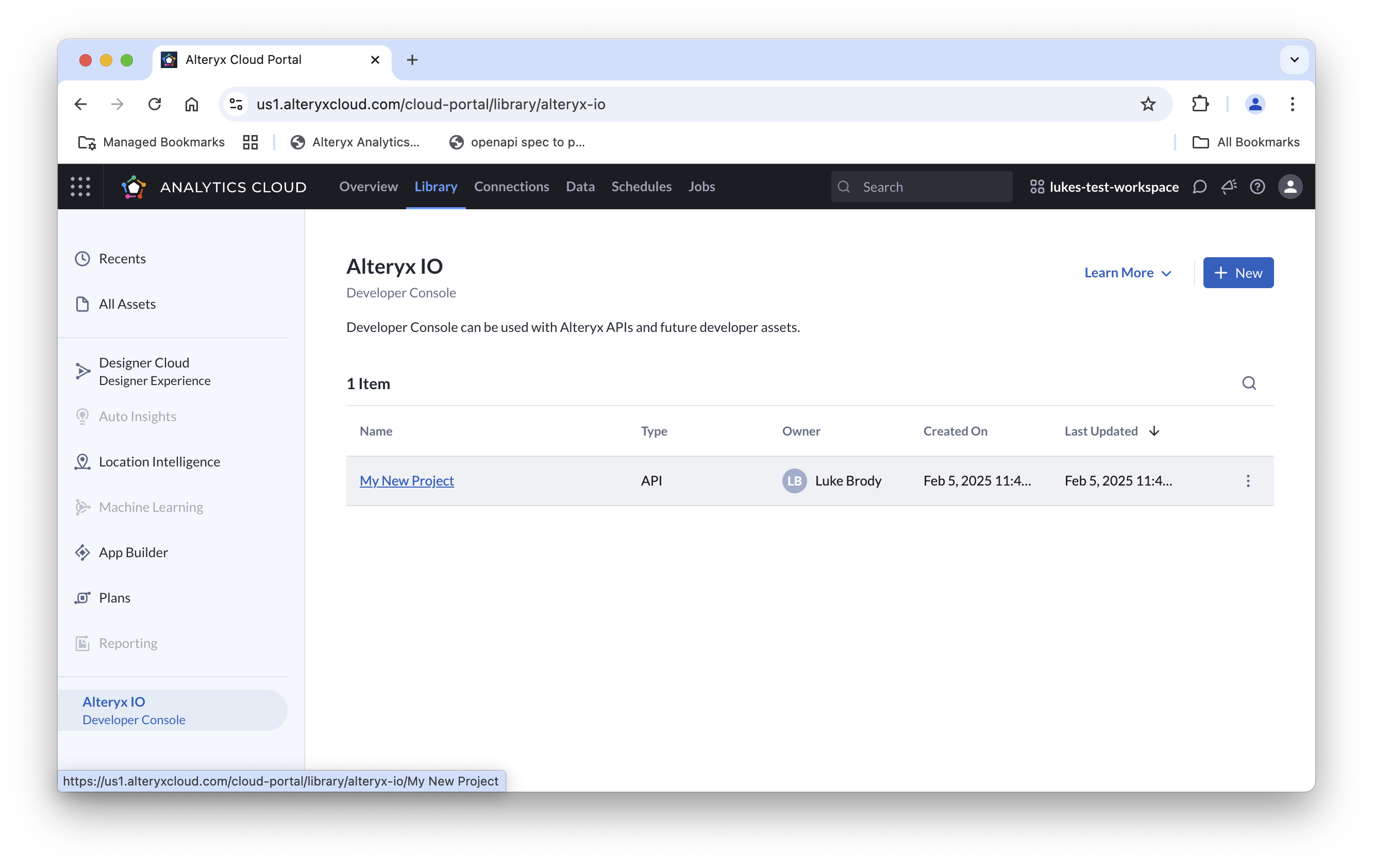Open the chat messages icon
Image resolution: width=1373 pixels, height=868 pixels.
coord(1199,187)
